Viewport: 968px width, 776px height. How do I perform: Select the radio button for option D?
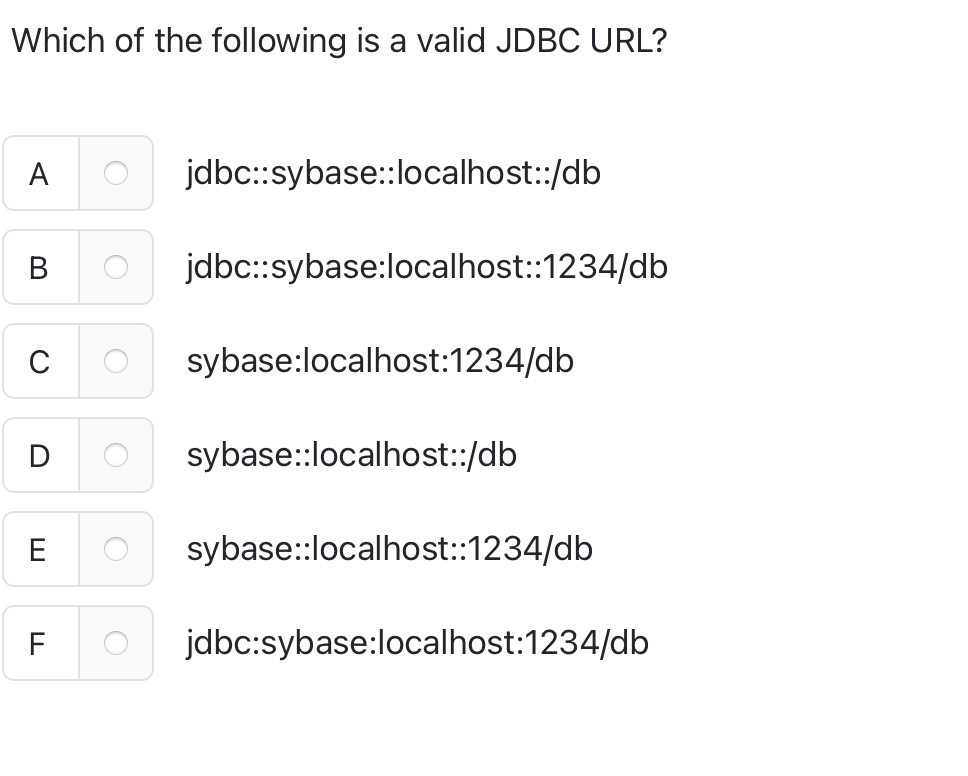(116, 455)
